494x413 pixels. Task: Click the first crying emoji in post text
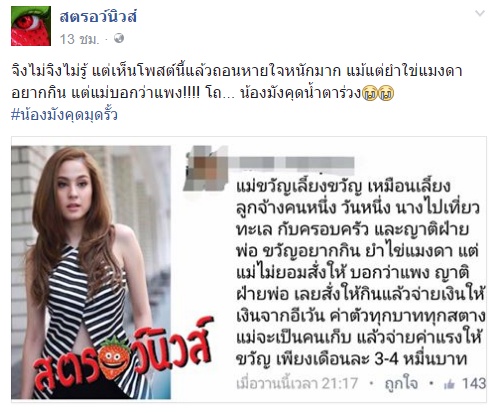click(370, 94)
